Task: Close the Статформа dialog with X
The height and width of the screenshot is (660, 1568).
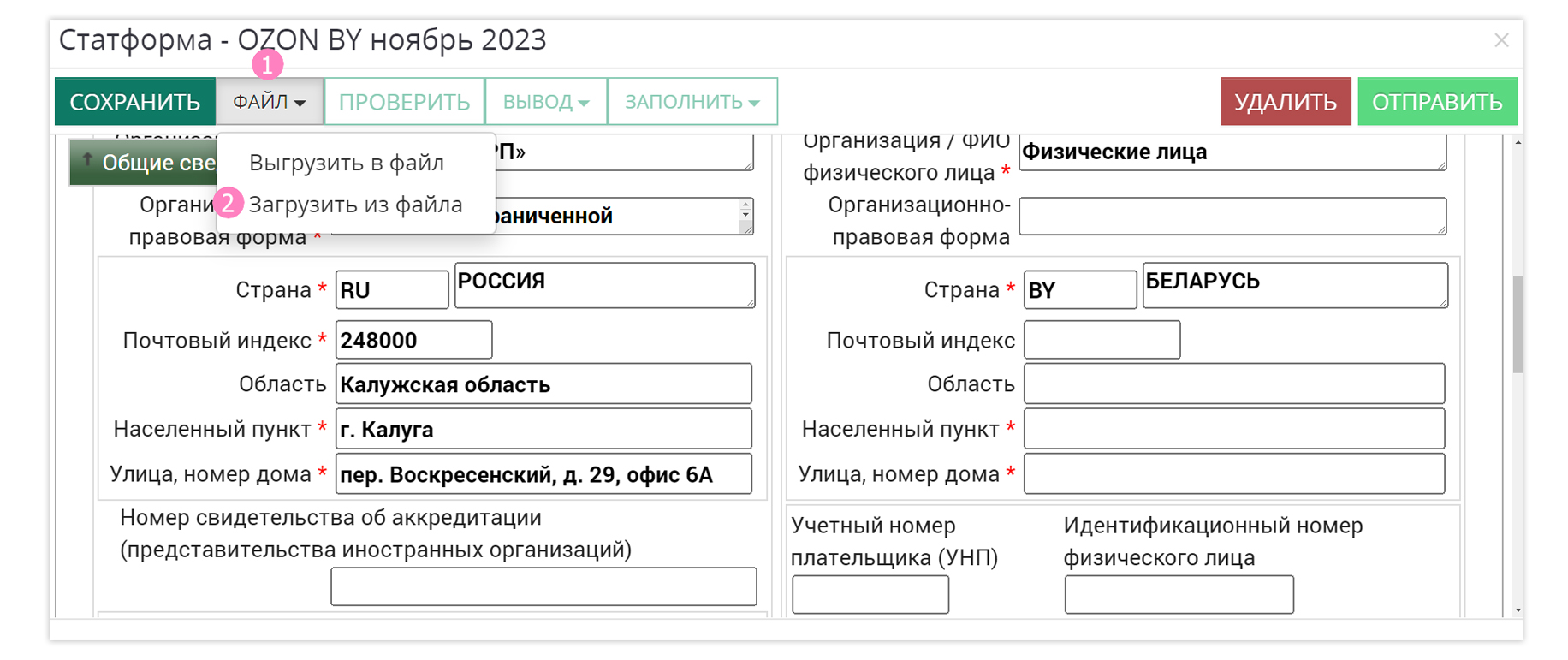Action: click(1501, 40)
